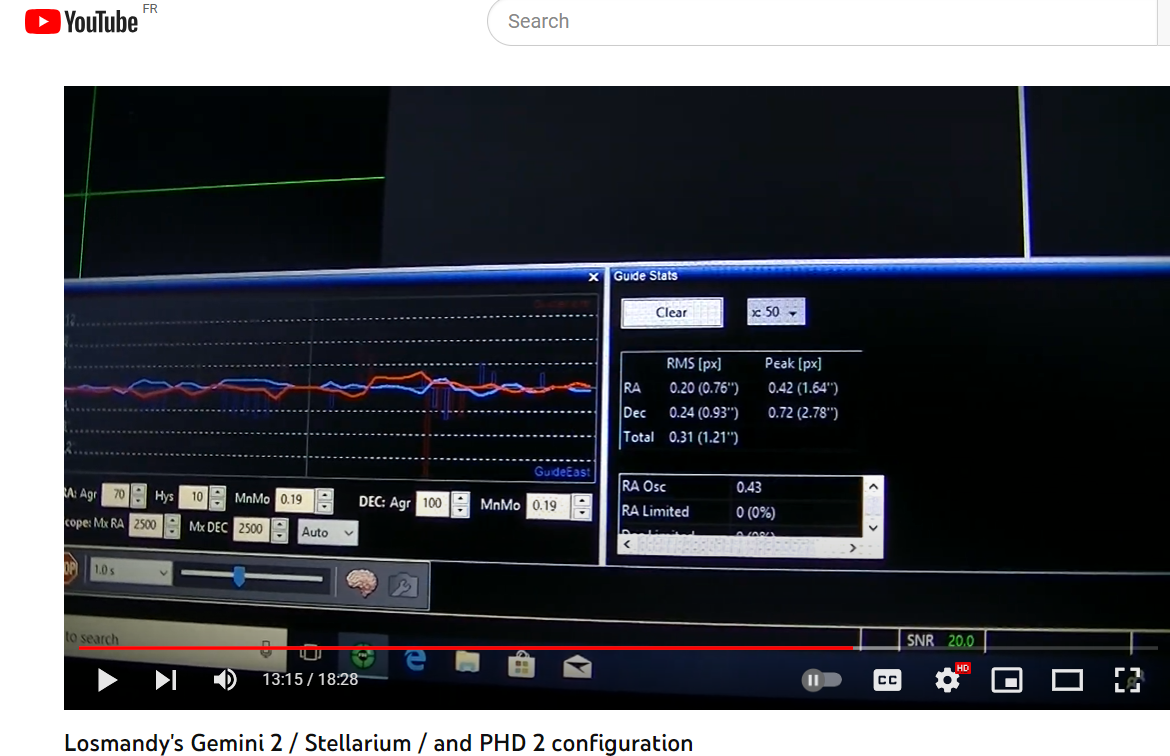Select the RA Limited row
The width and height of the screenshot is (1170, 756).
[x=740, y=512]
